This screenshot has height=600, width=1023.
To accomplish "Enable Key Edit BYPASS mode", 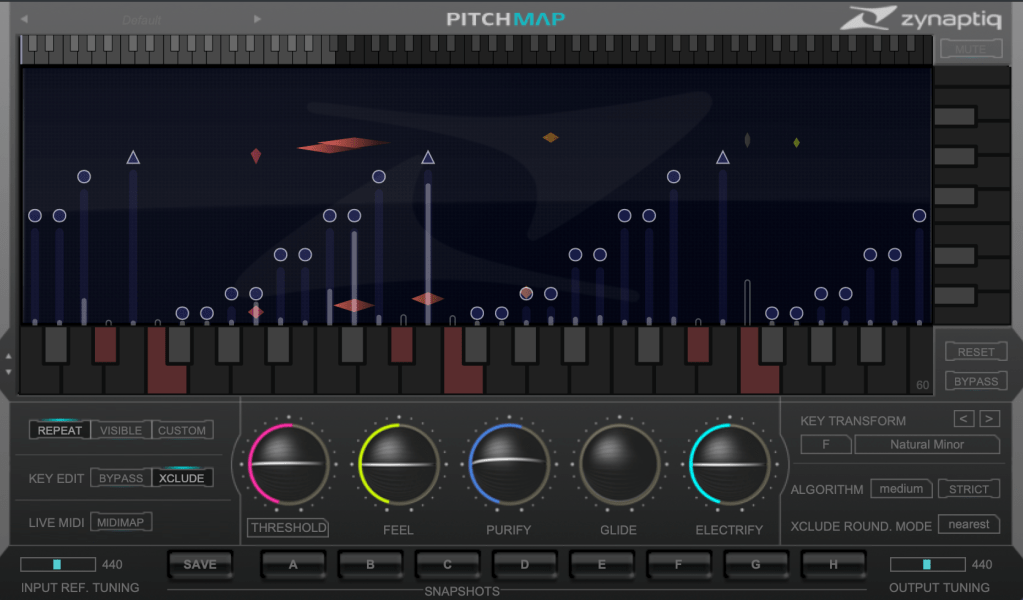I will (121, 478).
